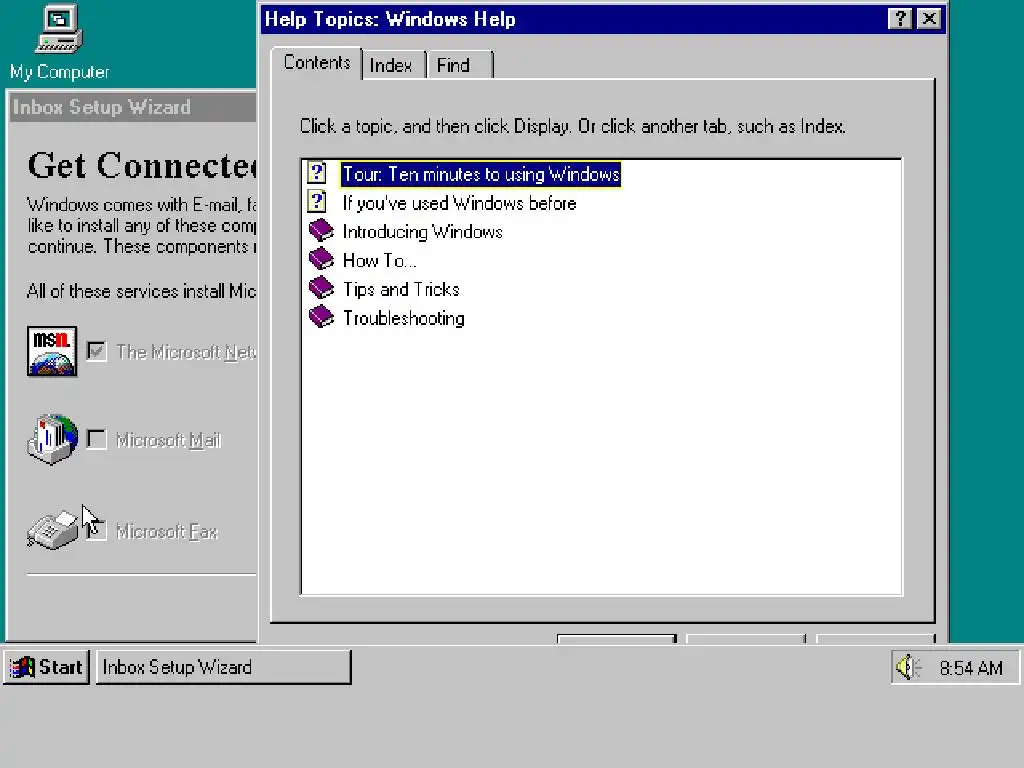Click the purple book icon for Tips and Tricks
1024x768 pixels.
pos(321,288)
